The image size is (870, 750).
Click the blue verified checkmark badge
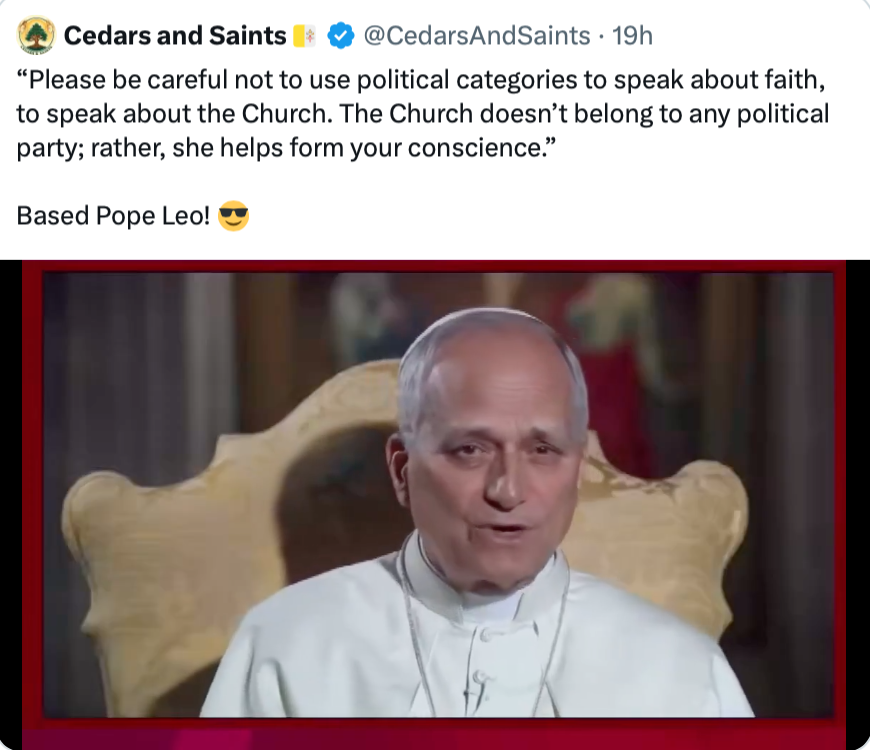coord(341,36)
